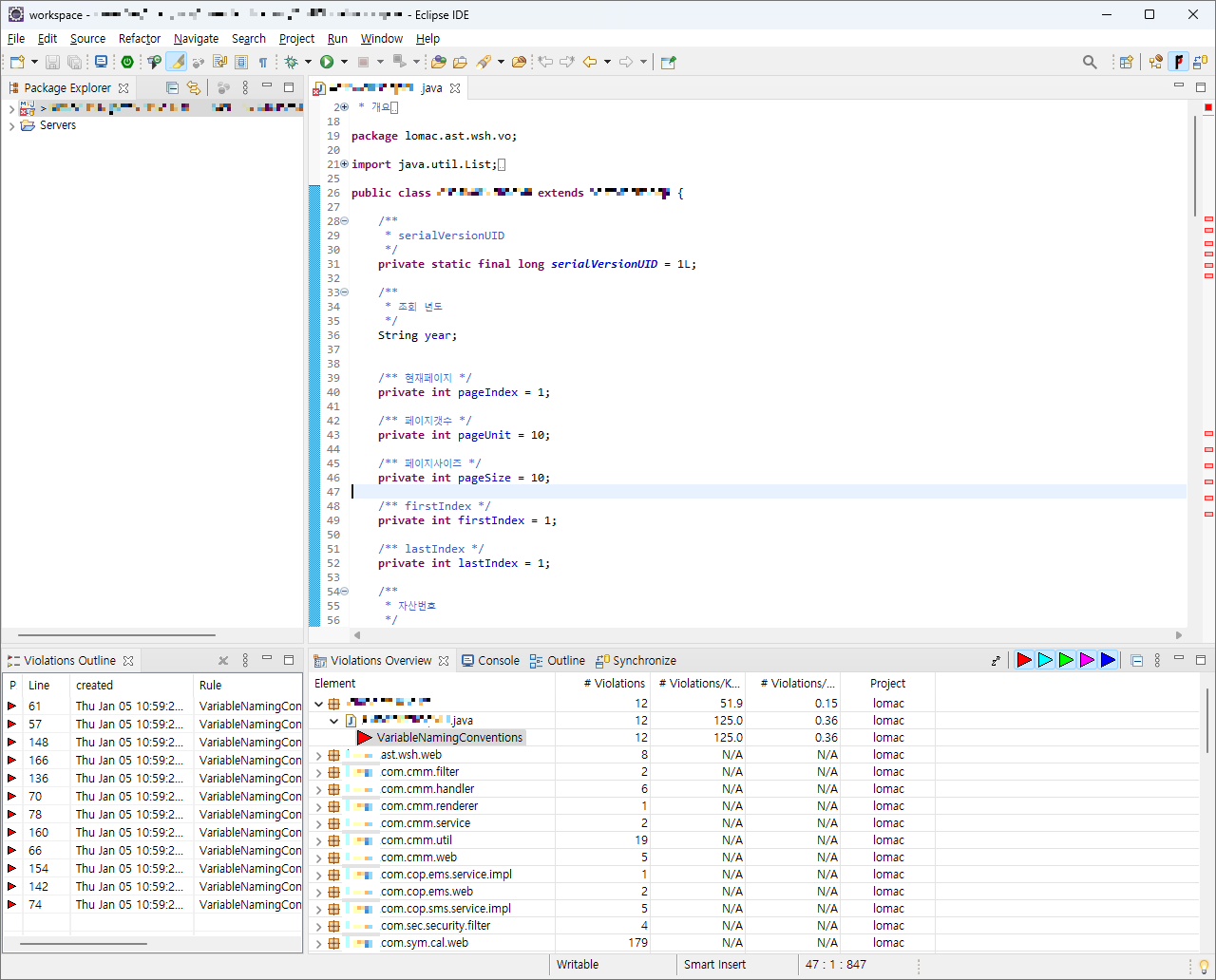This screenshot has height=980, width=1216.
Task: Maximize the Violations Overview panel
Action: [1201, 659]
